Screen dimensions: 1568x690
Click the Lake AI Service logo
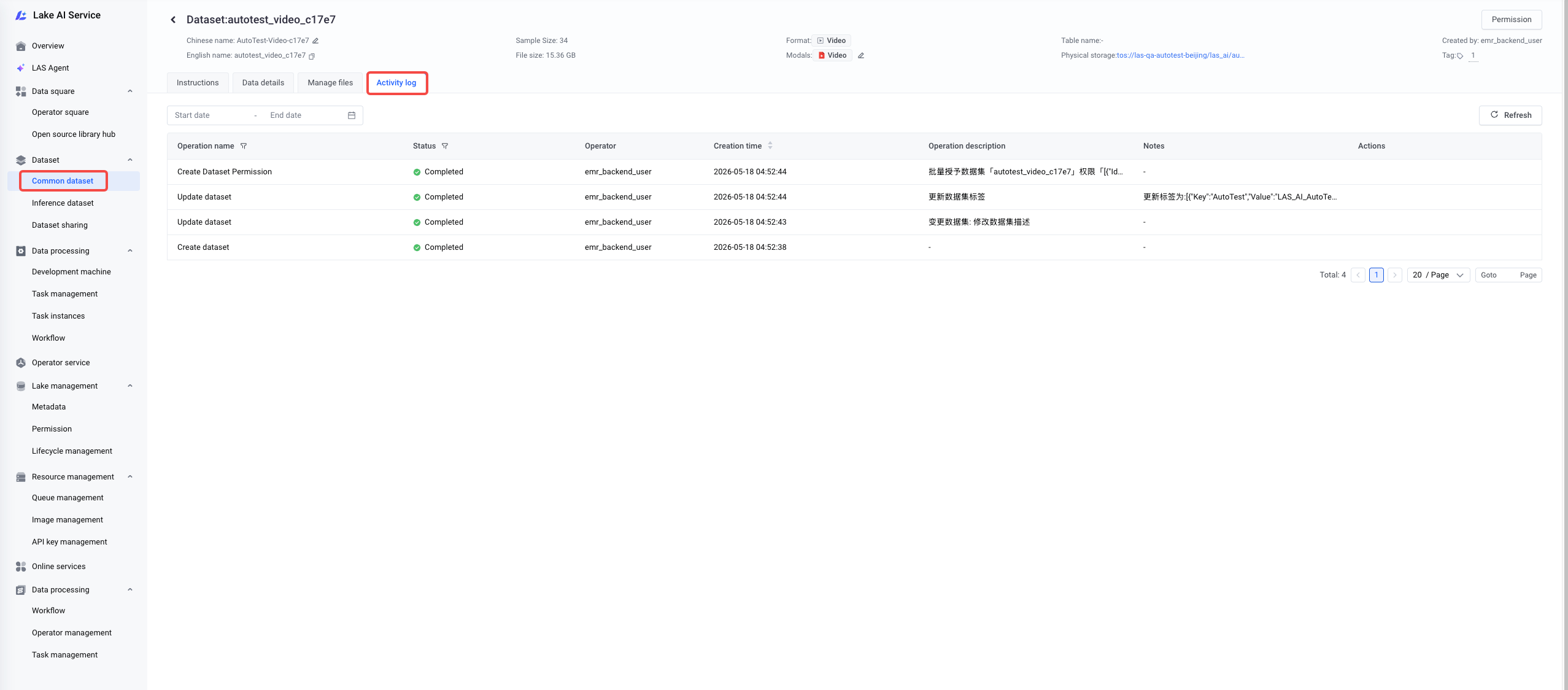[21, 15]
